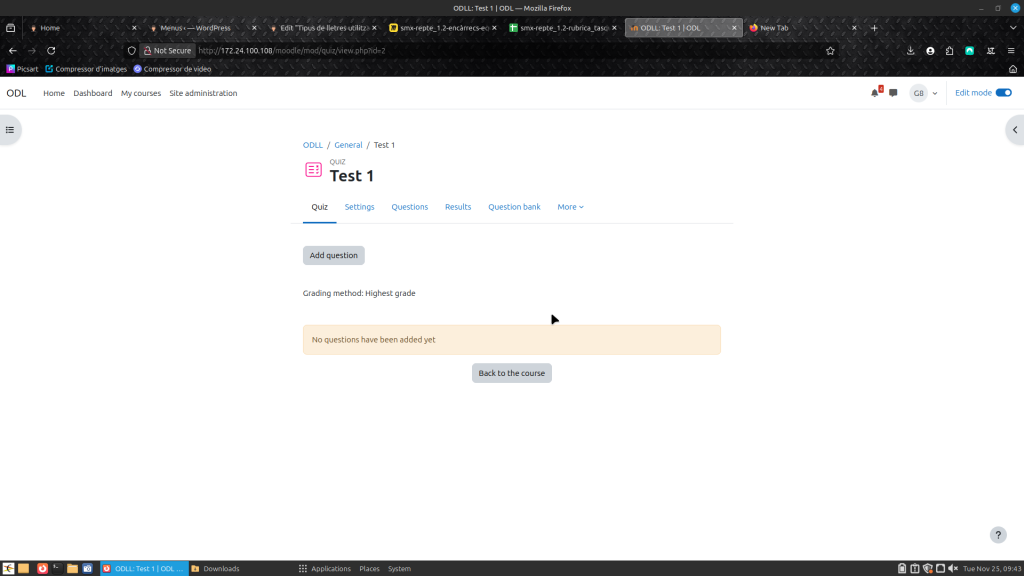Screen dimensions: 1024x576
Task: Expand the More dropdown in quiz navigation
Action: [x=570, y=207]
